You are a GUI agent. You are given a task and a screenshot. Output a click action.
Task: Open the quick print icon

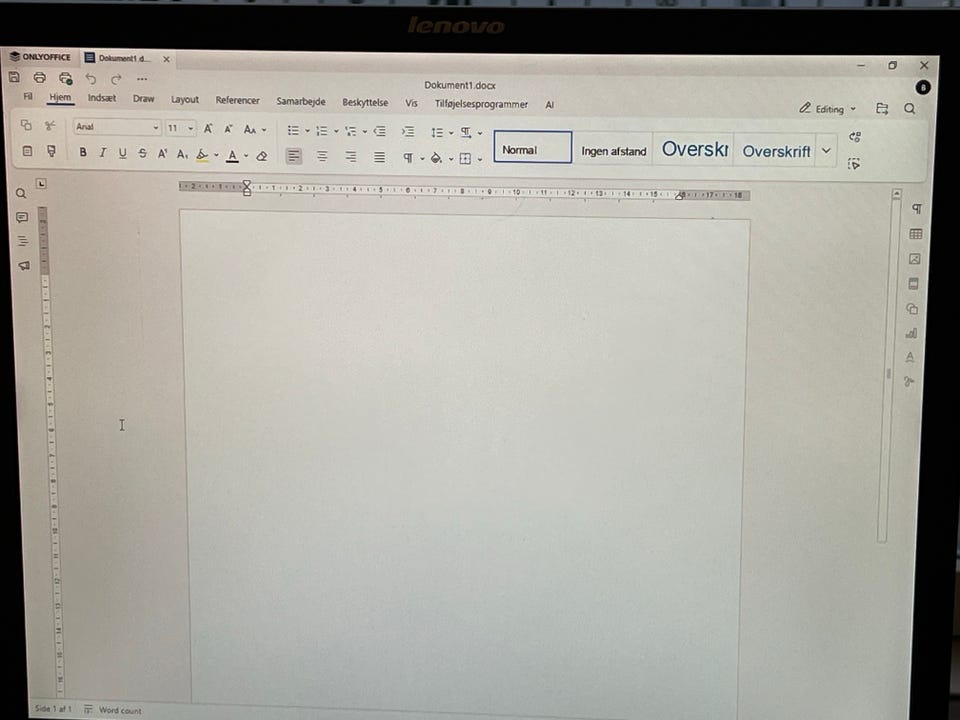pos(66,78)
